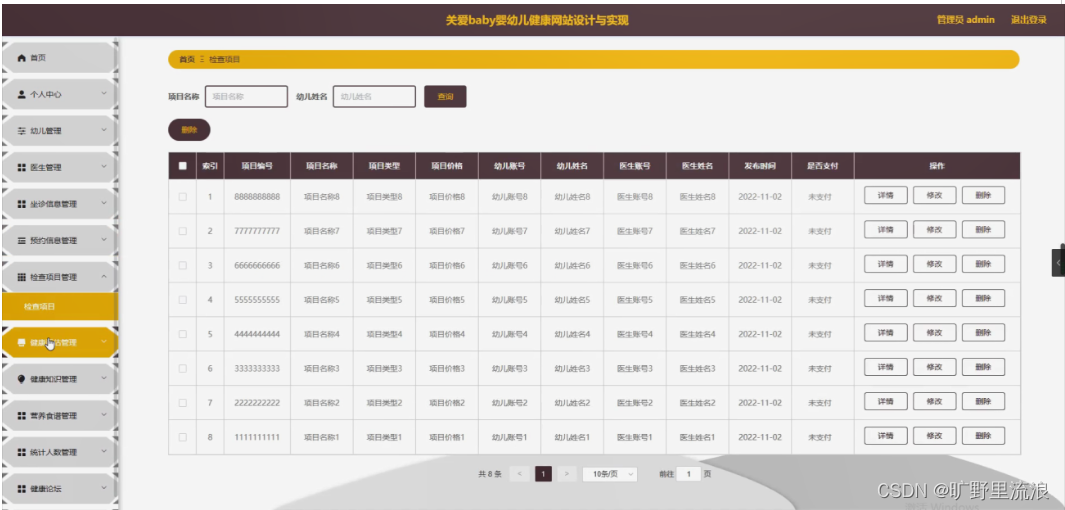The width and height of the screenshot is (1065, 510).
Task: Click 首页 in the breadcrumb bar
Action: tap(187, 60)
